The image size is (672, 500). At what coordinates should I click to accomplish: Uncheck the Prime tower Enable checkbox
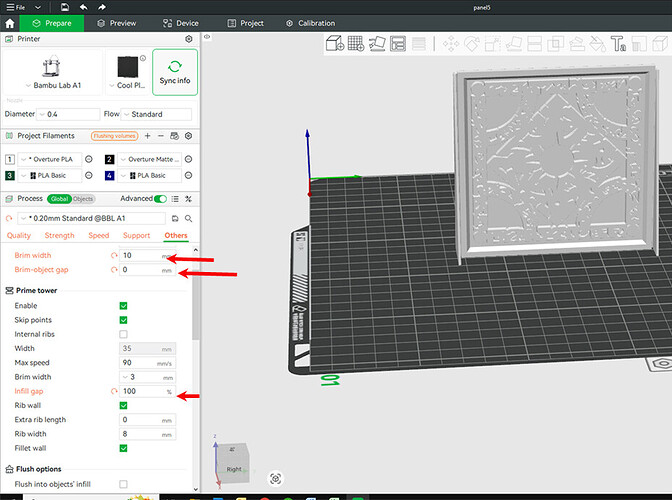pos(123,306)
